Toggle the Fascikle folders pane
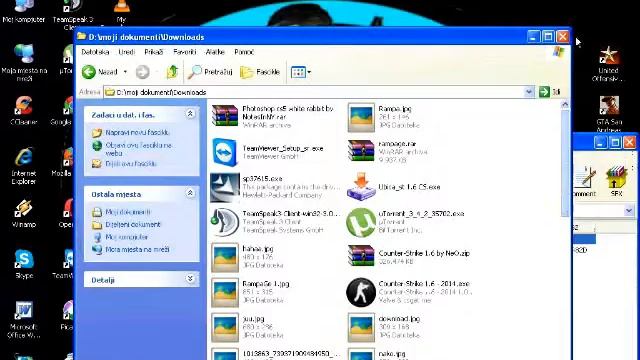Image resolution: width=640 pixels, height=360 pixels. point(260,72)
